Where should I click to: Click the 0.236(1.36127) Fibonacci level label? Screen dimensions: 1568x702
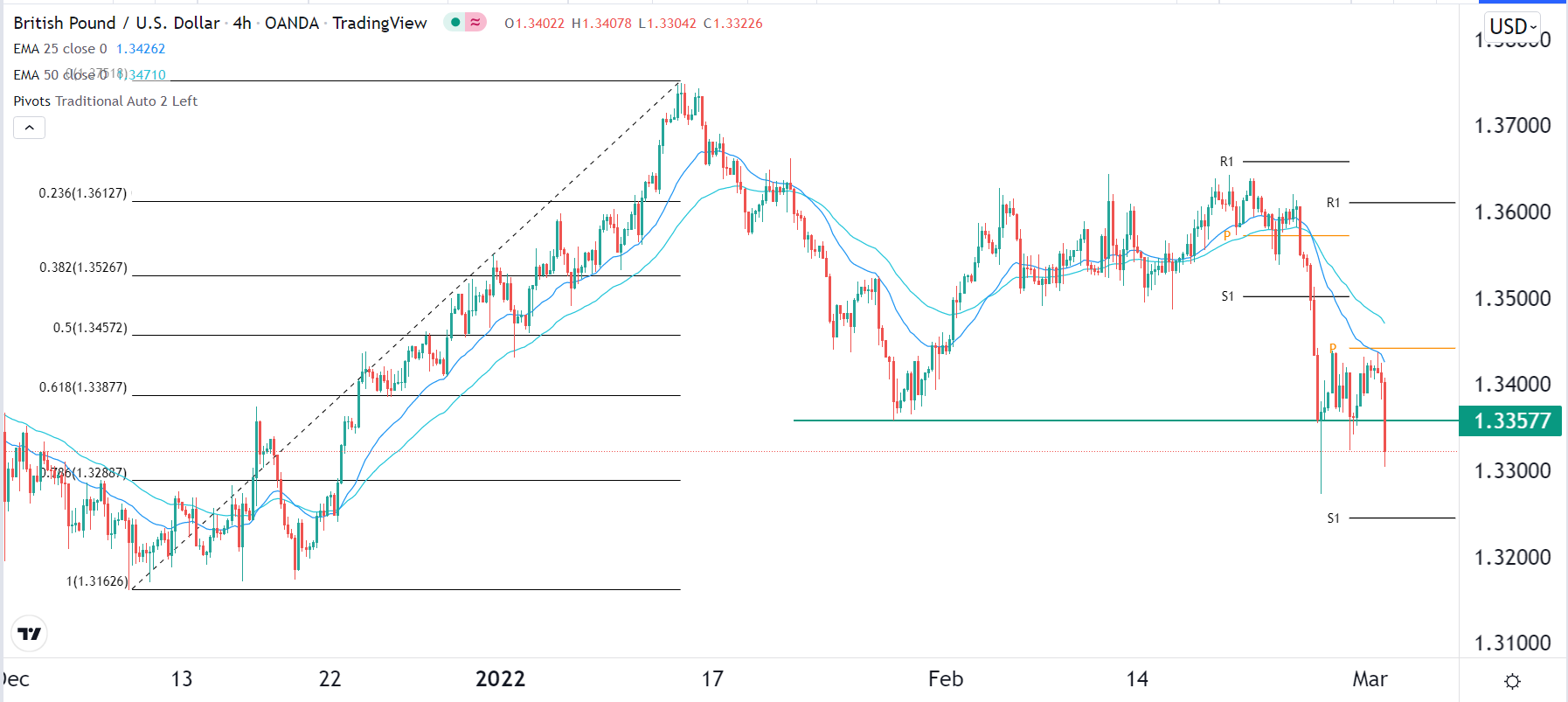point(83,193)
